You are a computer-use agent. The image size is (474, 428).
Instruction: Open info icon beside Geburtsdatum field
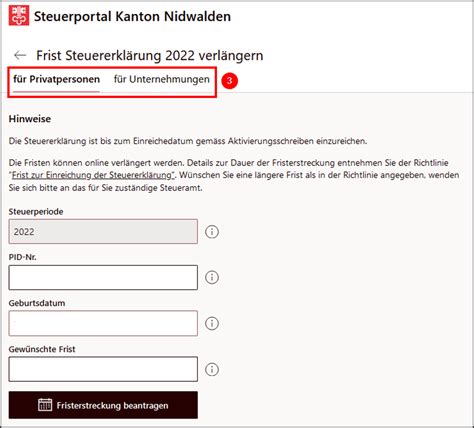[x=212, y=323]
